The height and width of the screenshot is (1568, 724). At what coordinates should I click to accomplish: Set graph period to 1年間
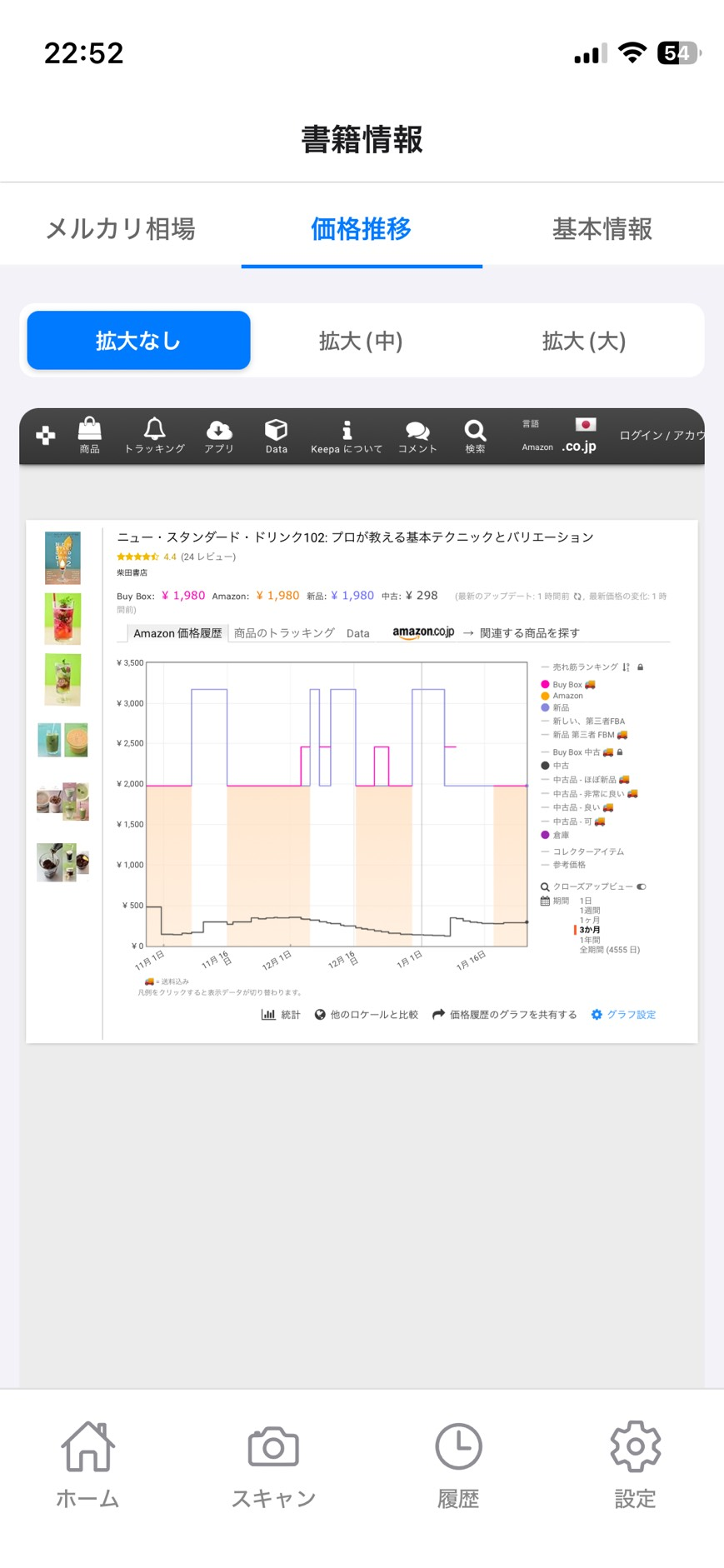pyautogui.click(x=590, y=940)
